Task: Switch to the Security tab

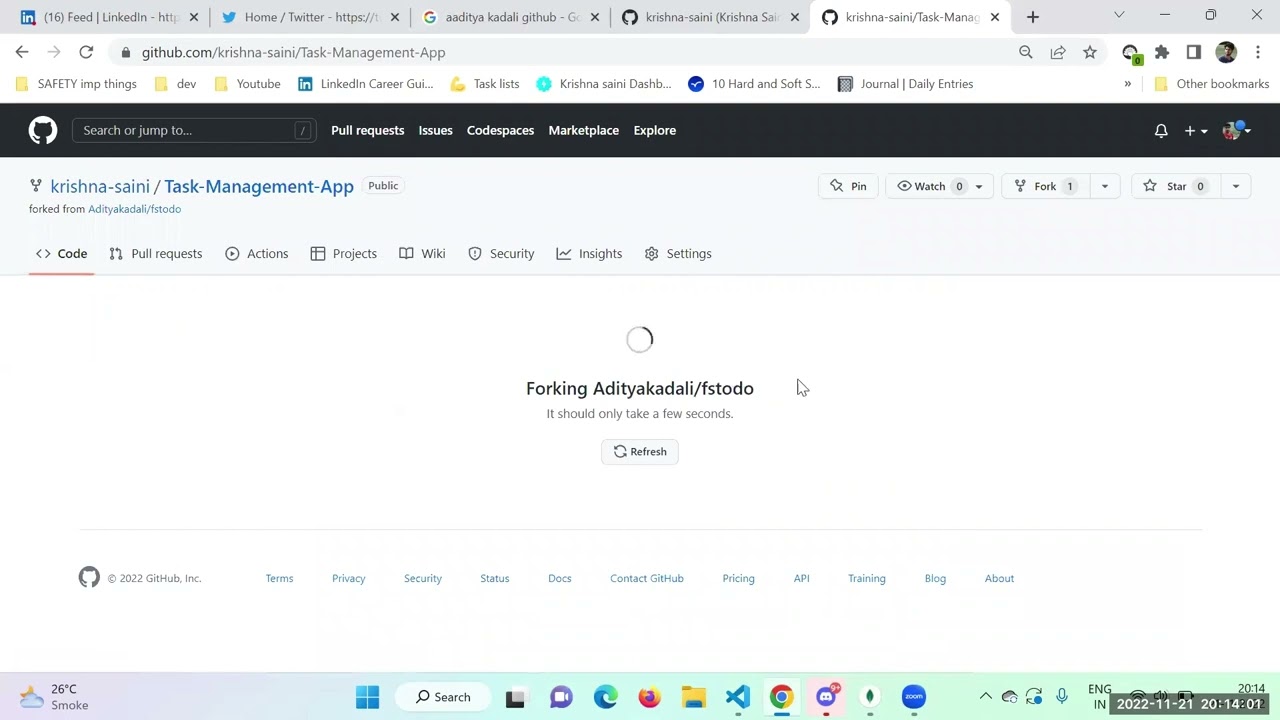Action: (501, 254)
